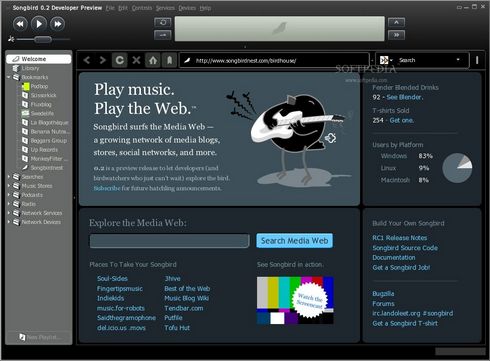Screen dimensions: 490x361
Task: Click the Scissorkick bookmark icon
Action: (x=25, y=95)
